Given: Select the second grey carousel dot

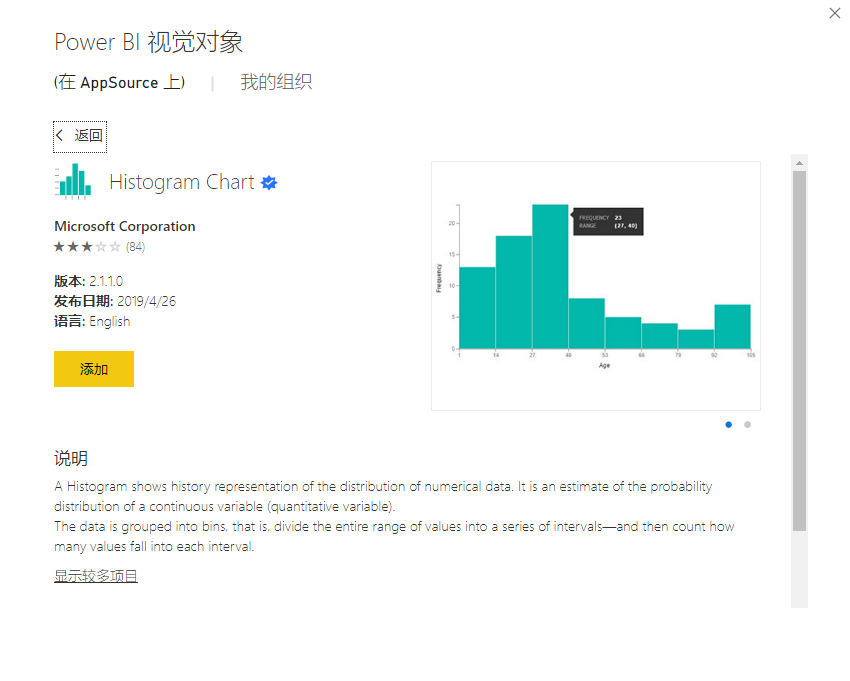Looking at the screenshot, I should click(x=747, y=424).
